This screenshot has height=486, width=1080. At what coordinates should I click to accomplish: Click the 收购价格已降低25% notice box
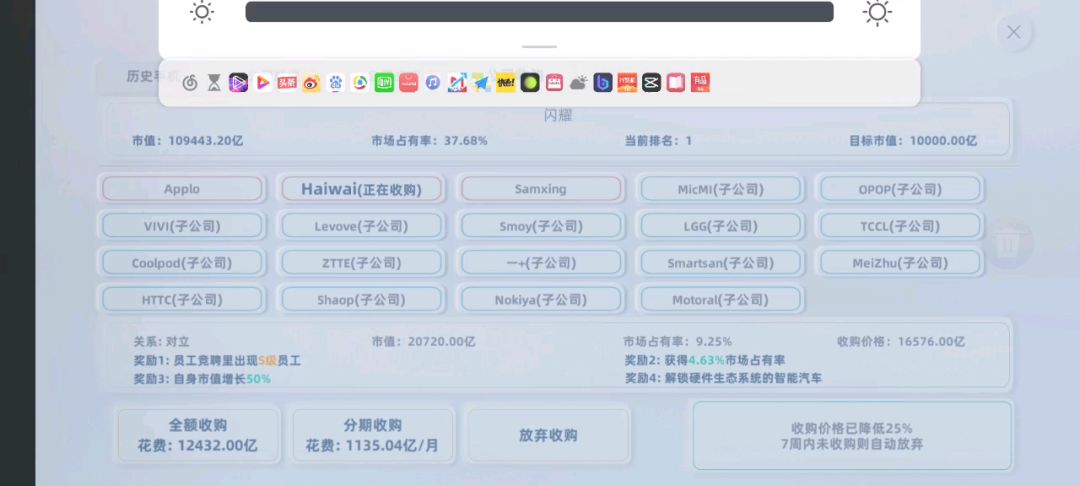point(852,436)
